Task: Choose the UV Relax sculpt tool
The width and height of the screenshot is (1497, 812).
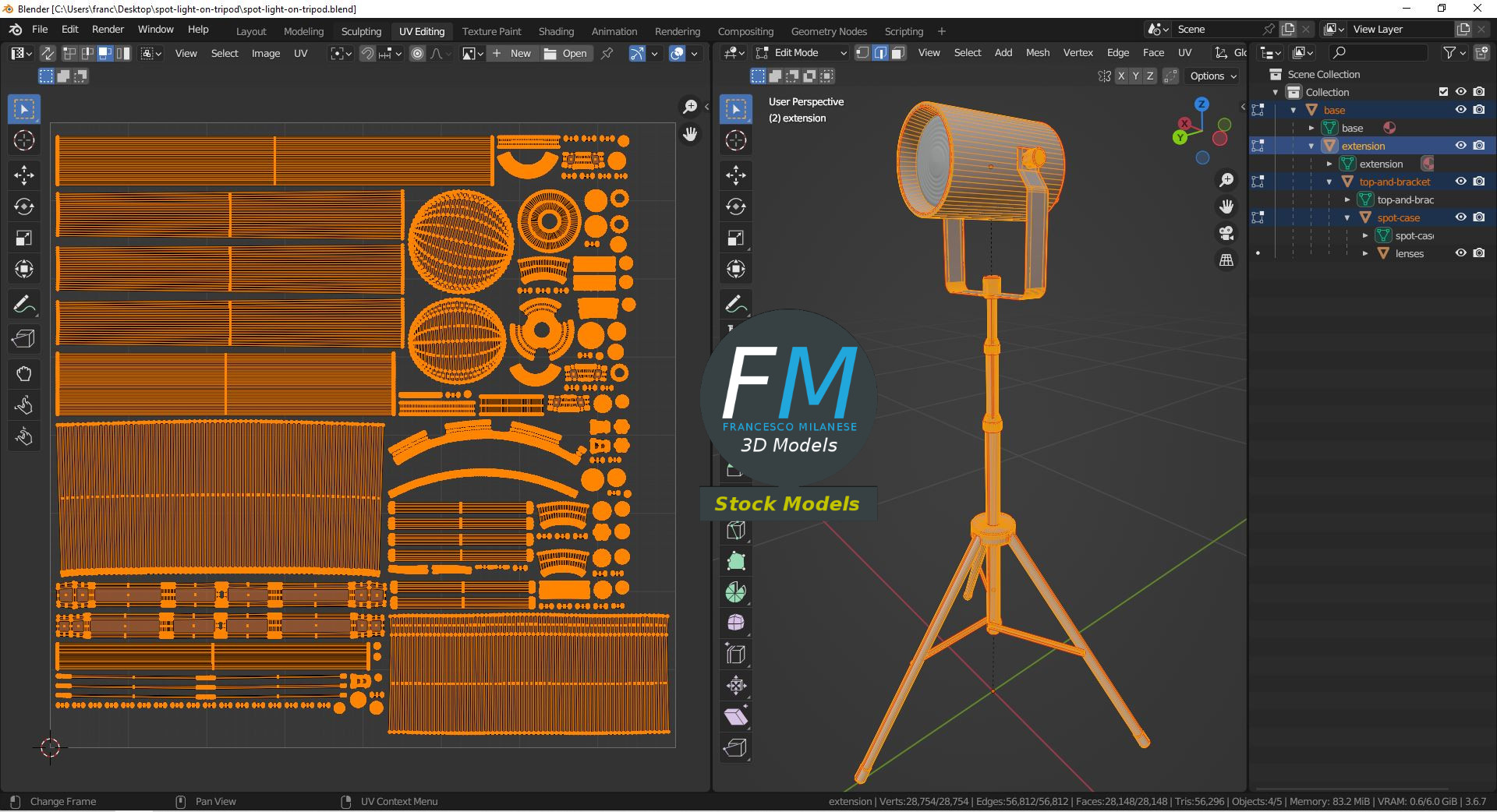Action: pos(24,405)
